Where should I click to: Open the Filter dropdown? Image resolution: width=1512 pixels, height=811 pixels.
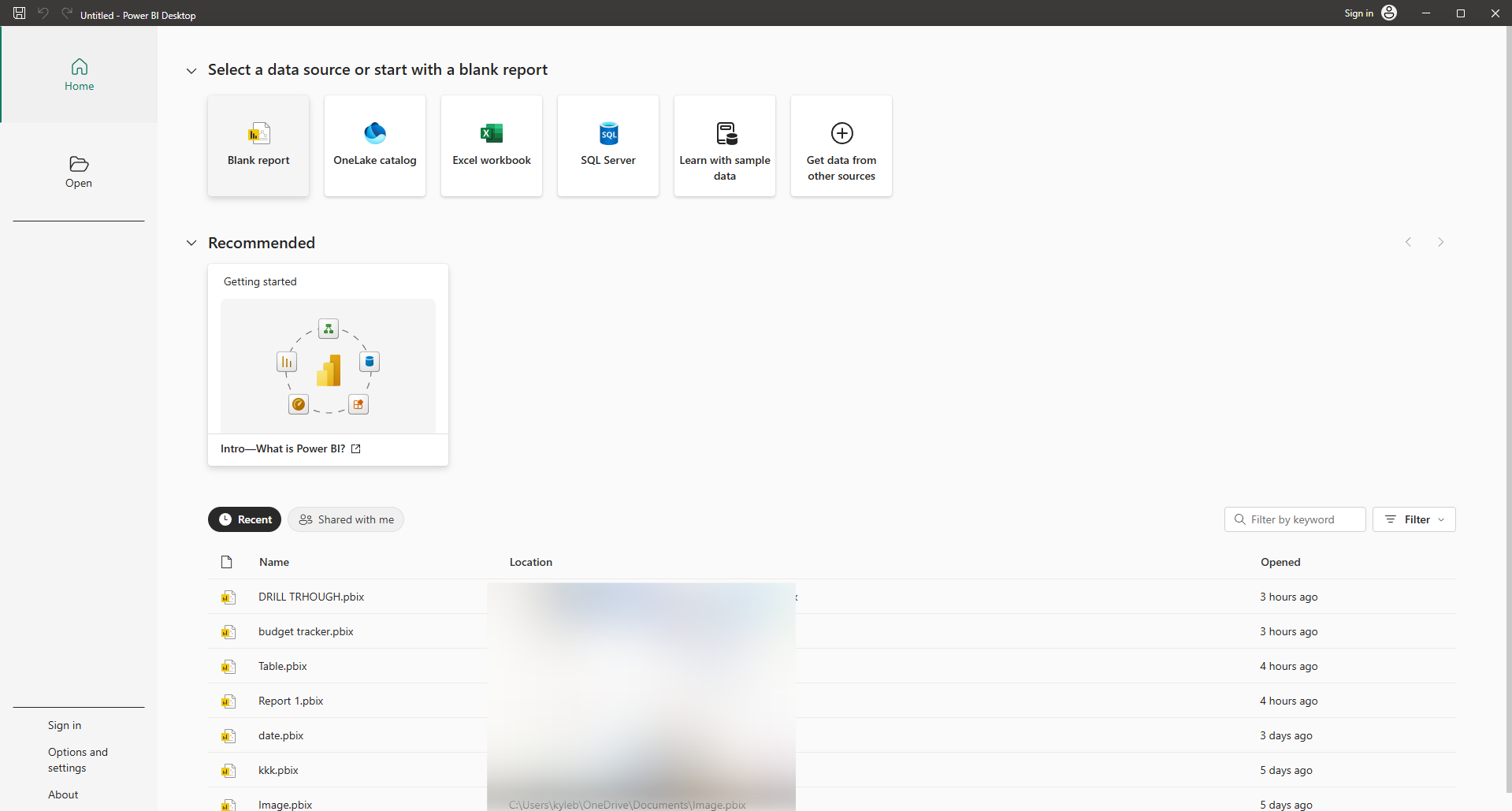click(1414, 519)
